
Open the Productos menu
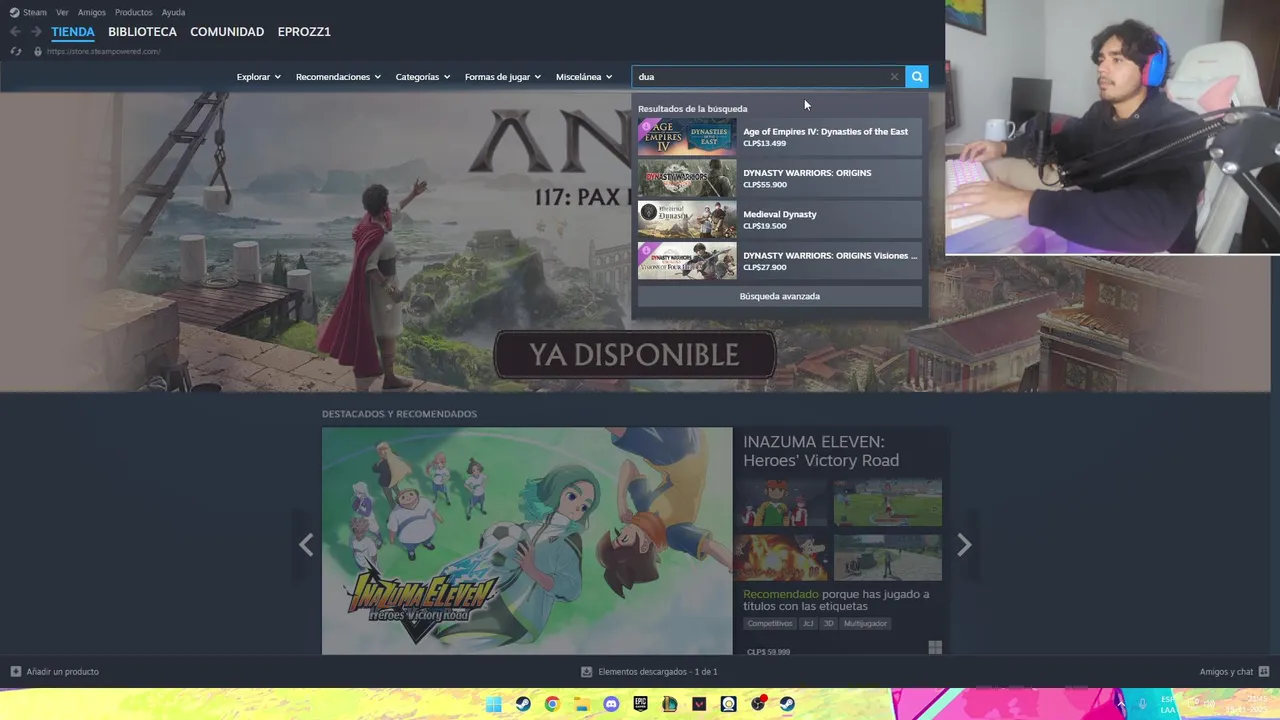133,12
